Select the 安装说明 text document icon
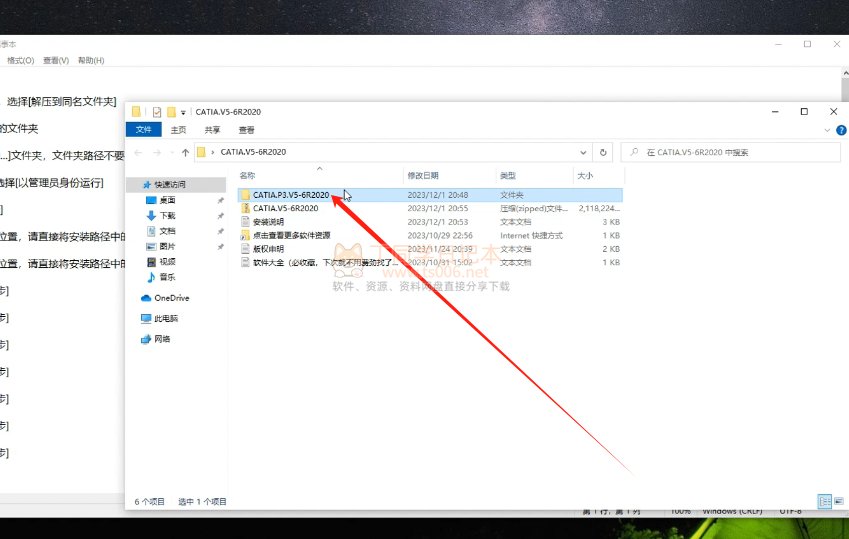This screenshot has width=849, height=539. tap(245, 222)
